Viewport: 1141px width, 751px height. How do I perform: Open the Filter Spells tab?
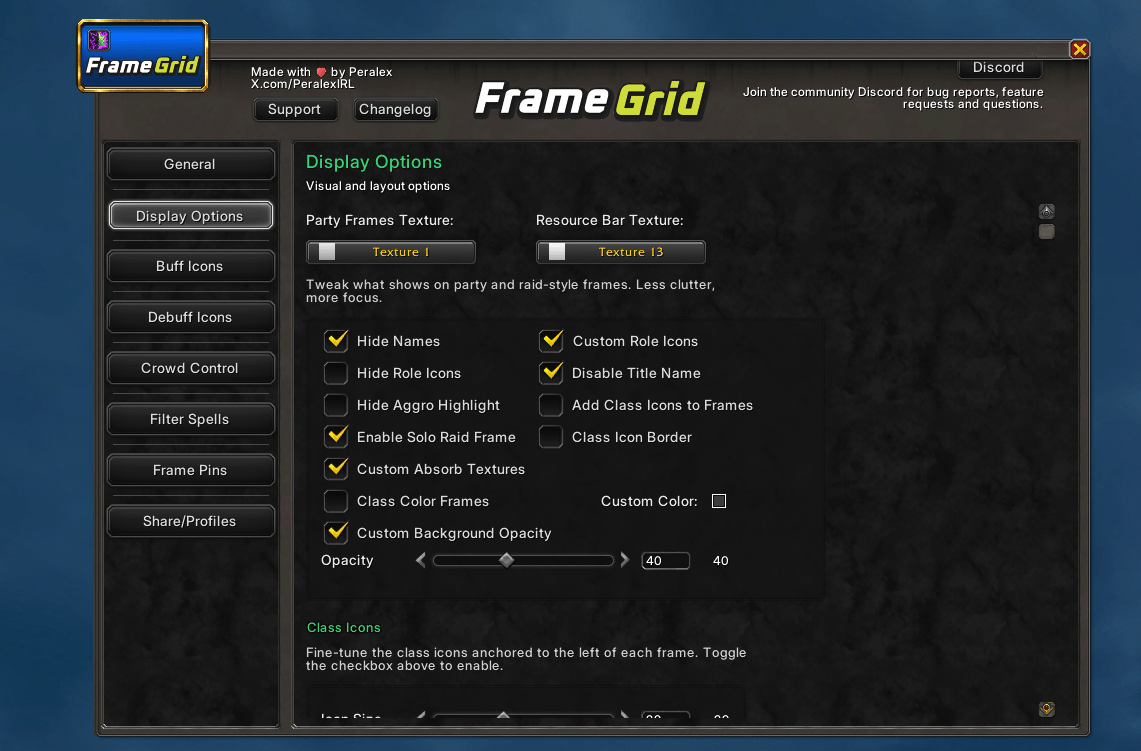click(191, 418)
